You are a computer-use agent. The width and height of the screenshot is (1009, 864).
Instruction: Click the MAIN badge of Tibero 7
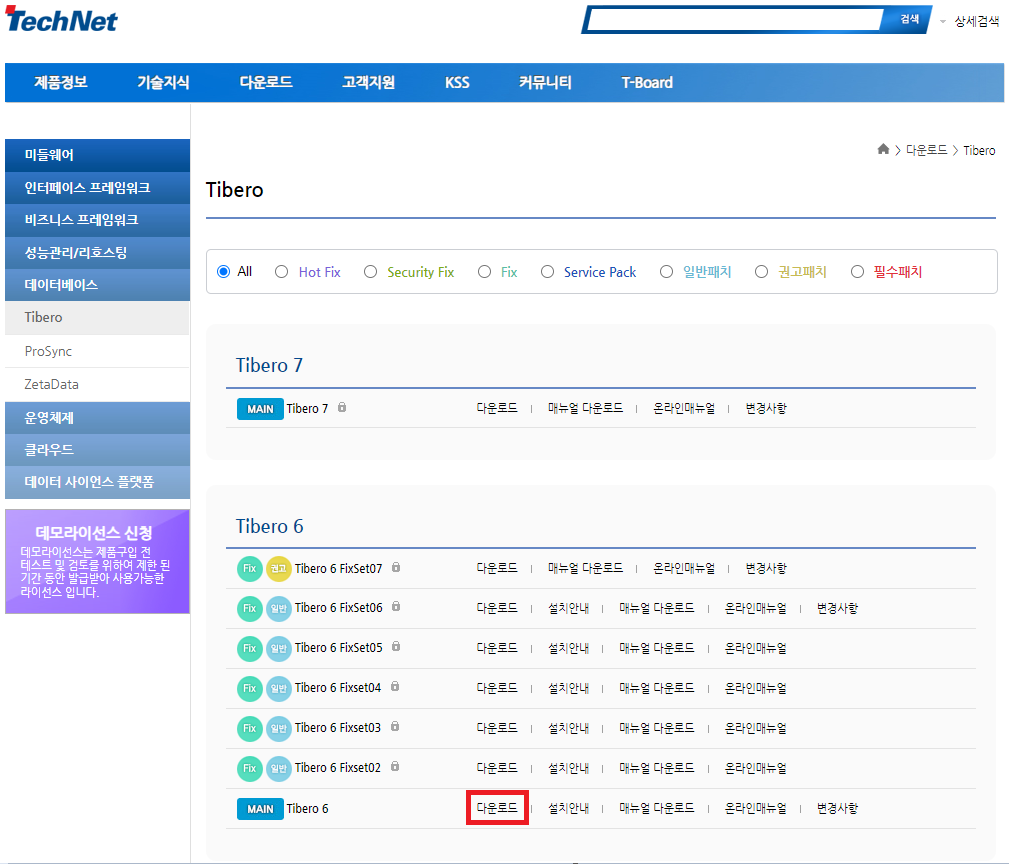(260, 409)
